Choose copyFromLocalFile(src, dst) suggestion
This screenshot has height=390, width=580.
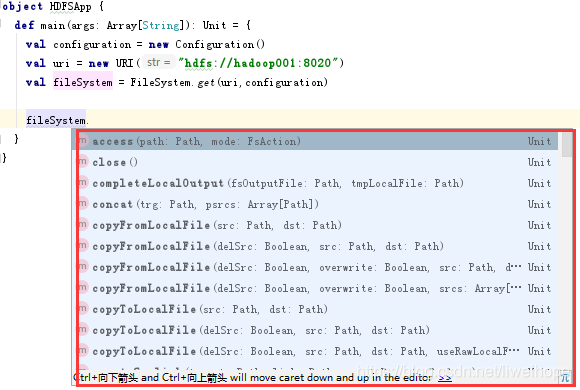pyautogui.click(x=318, y=225)
